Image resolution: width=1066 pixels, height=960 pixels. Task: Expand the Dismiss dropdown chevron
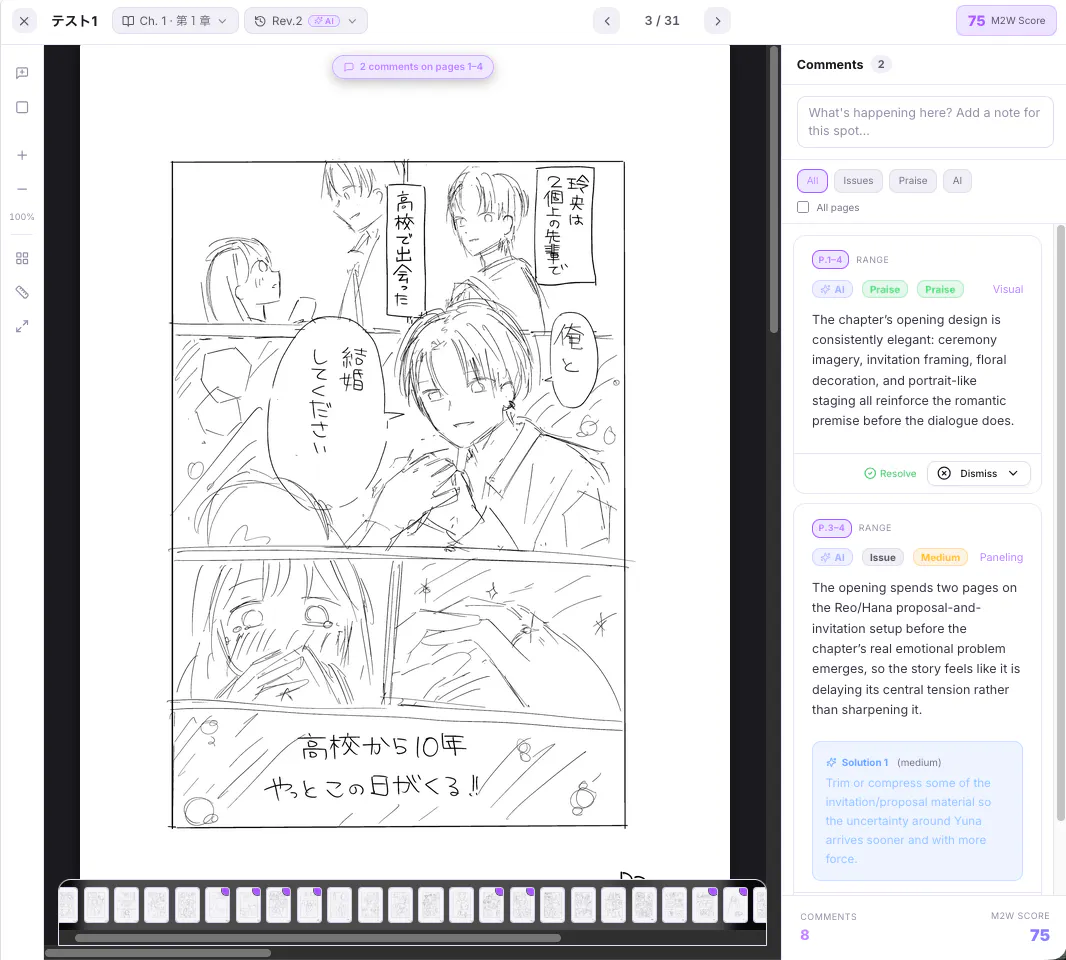[1013, 473]
